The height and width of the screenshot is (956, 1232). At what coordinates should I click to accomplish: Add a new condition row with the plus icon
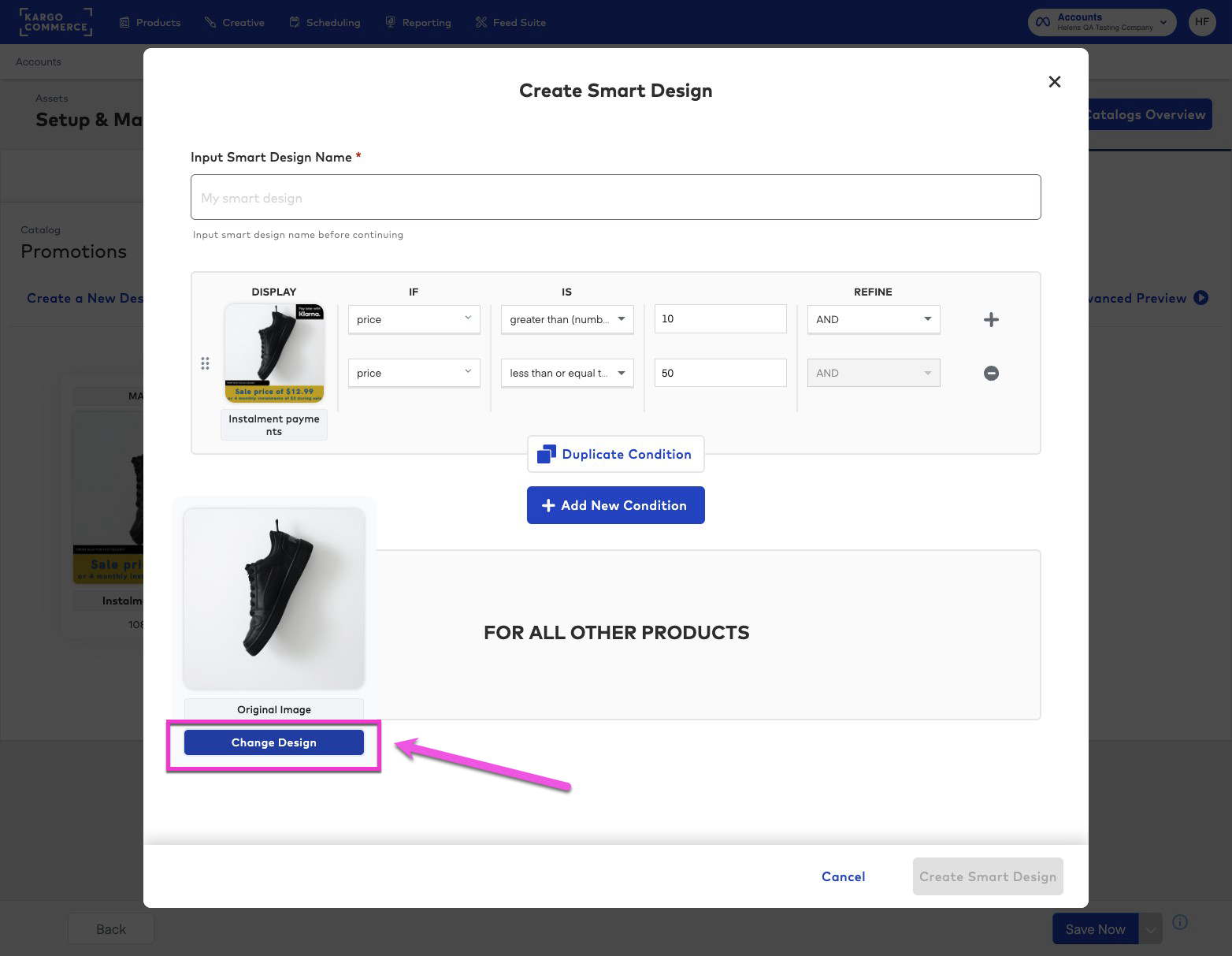pos(991,319)
